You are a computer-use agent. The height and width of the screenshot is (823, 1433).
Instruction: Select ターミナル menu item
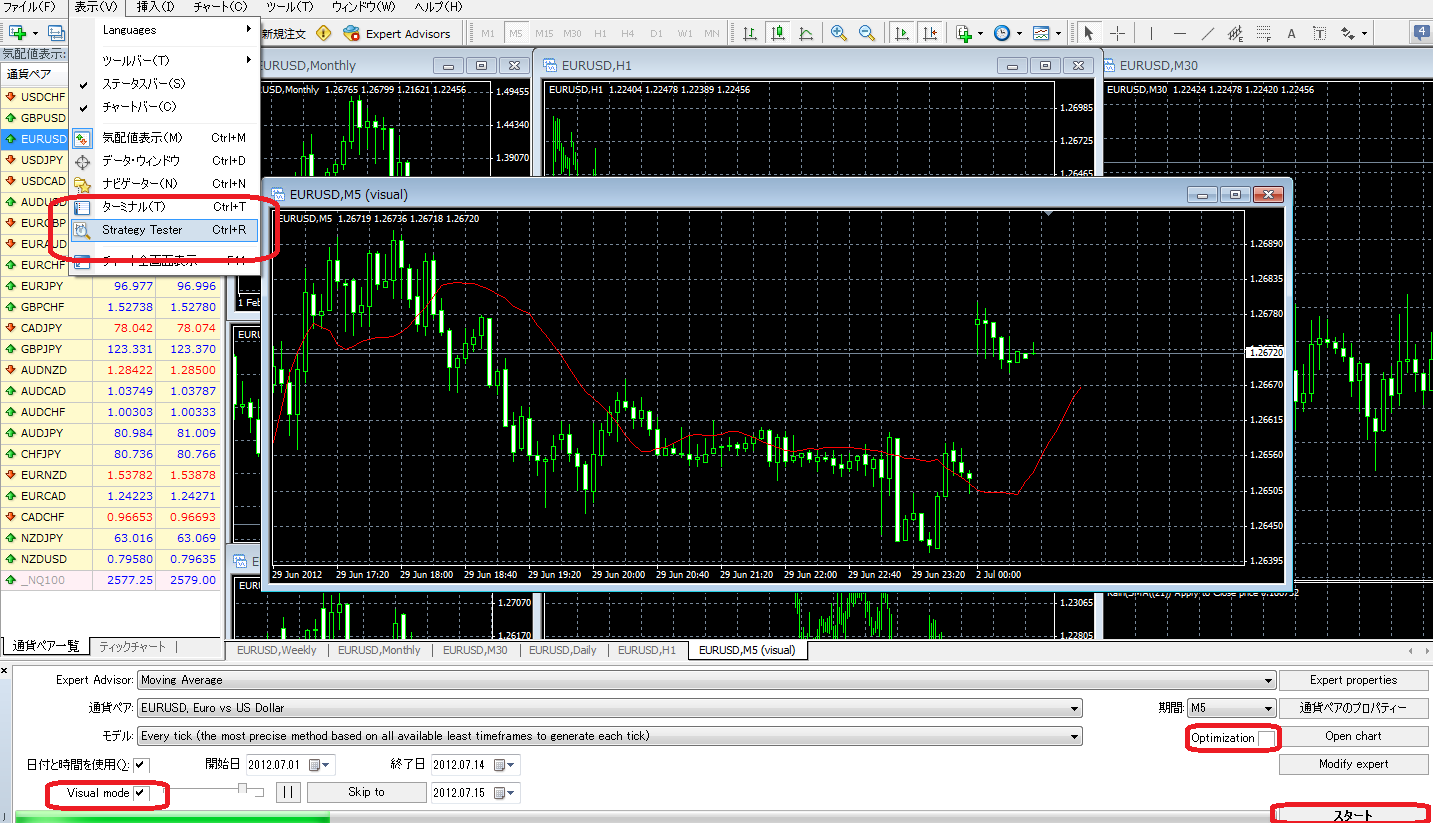[x=166, y=207]
